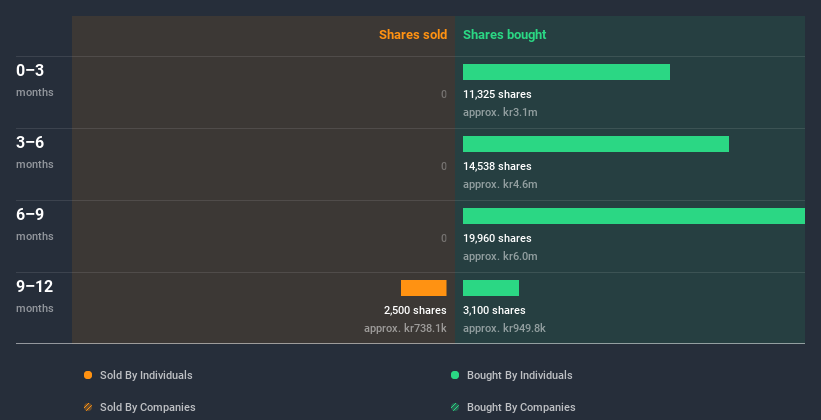This screenshot has width=821, height=420.
Task: Click the Shares sold column header
Action: (413, 35)
